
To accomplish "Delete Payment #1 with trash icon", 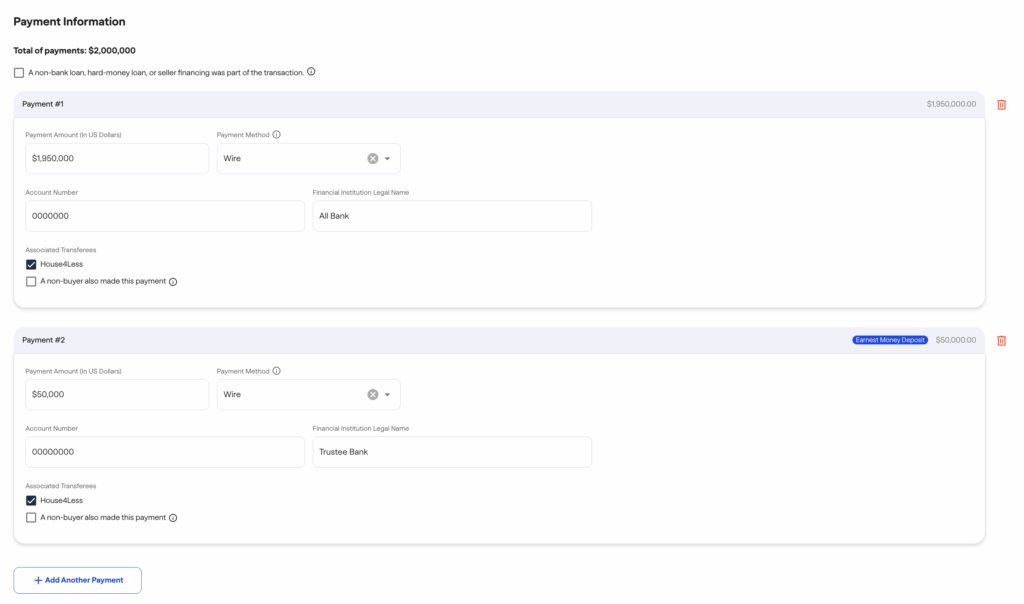I will coord(1001,104).
